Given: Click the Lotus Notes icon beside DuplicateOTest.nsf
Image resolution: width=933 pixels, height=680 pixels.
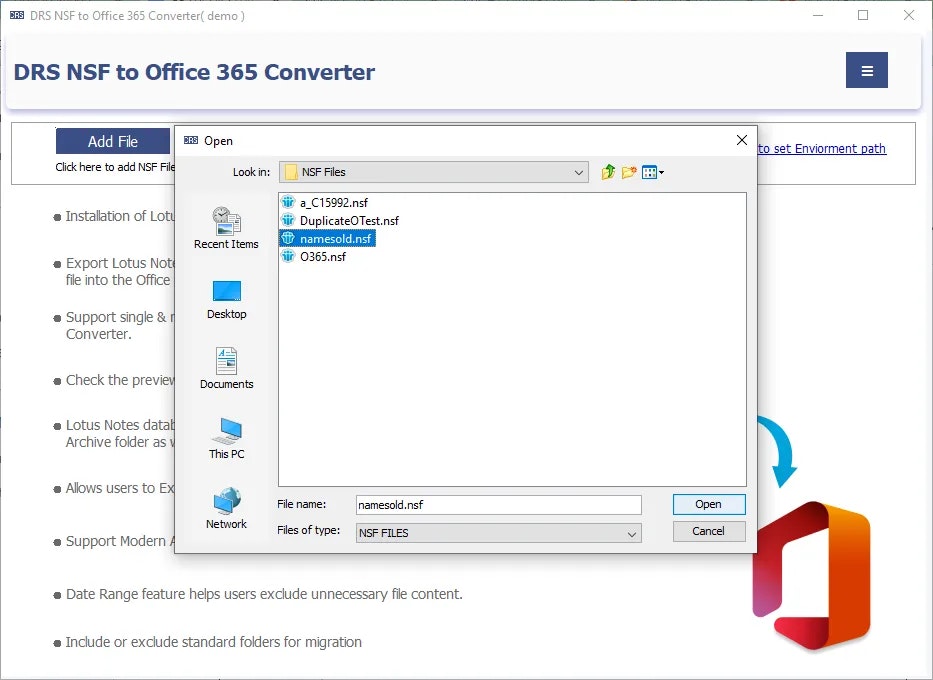Looking at the screenshot, I should [290, 220].
